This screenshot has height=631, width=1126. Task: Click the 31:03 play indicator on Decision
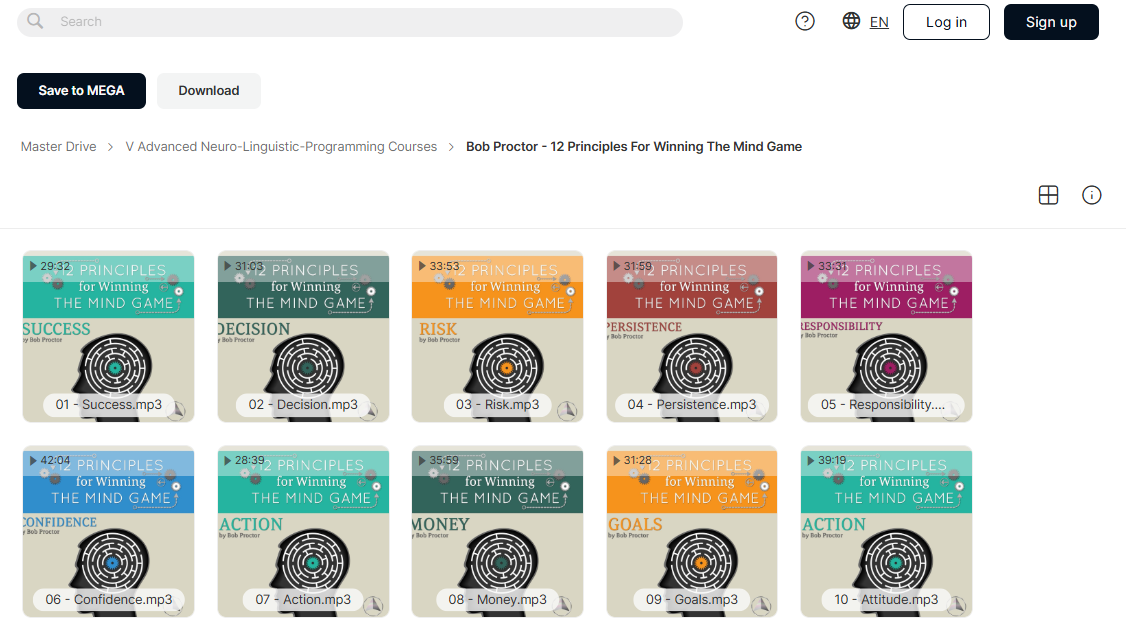point(244,266)
